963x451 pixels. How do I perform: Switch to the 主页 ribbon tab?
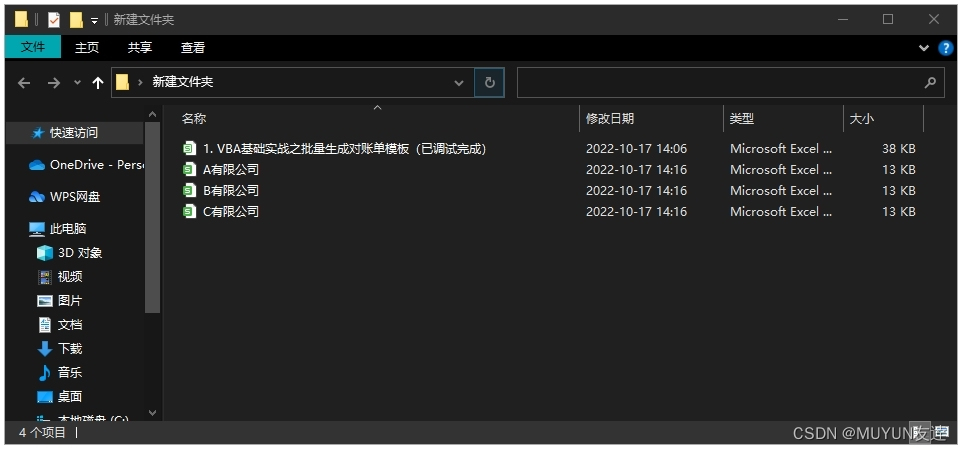click(x=87, y=47)
